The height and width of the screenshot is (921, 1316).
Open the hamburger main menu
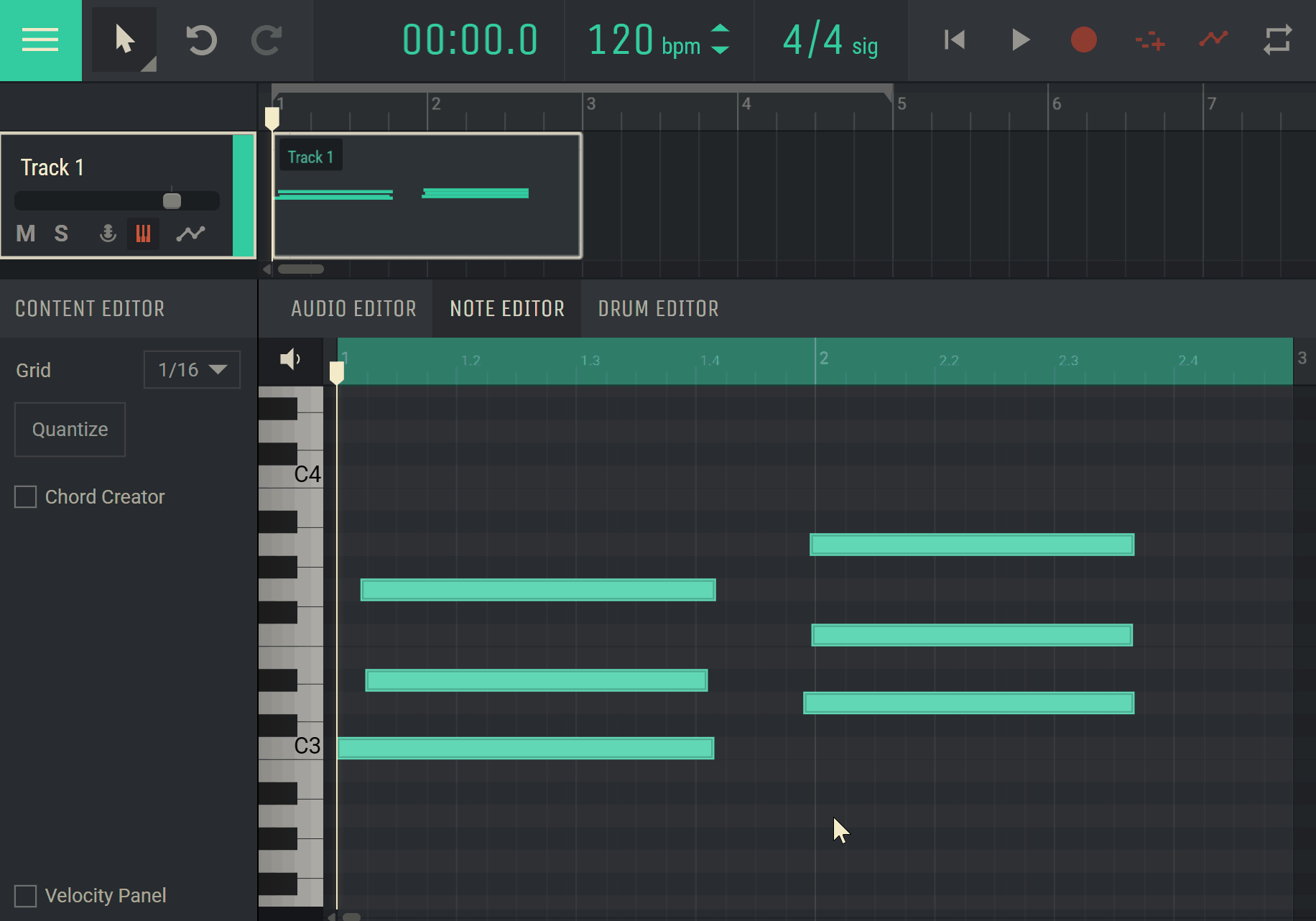40,40
